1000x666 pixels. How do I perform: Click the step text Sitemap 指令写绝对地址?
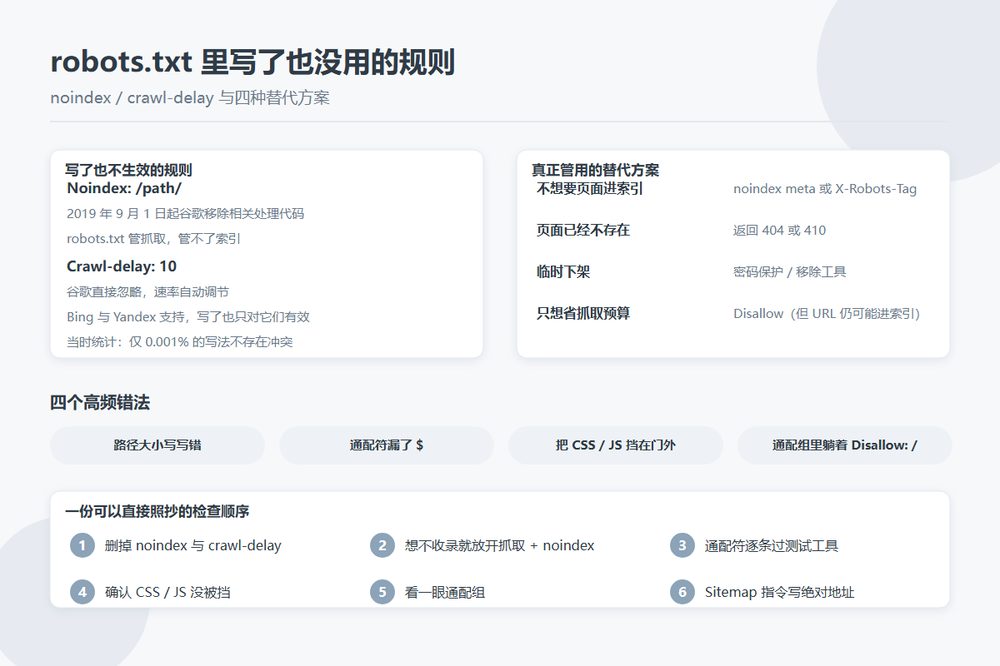click(x=779, y=592)
